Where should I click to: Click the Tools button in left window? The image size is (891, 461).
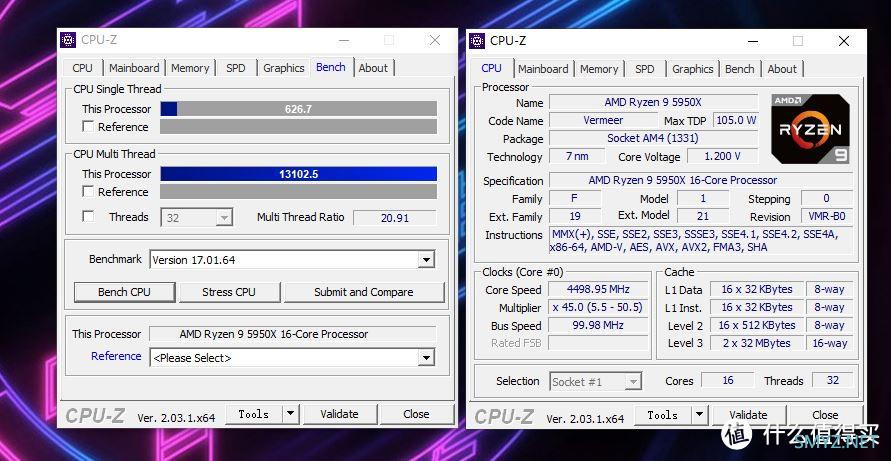click(x=254, y=414)
